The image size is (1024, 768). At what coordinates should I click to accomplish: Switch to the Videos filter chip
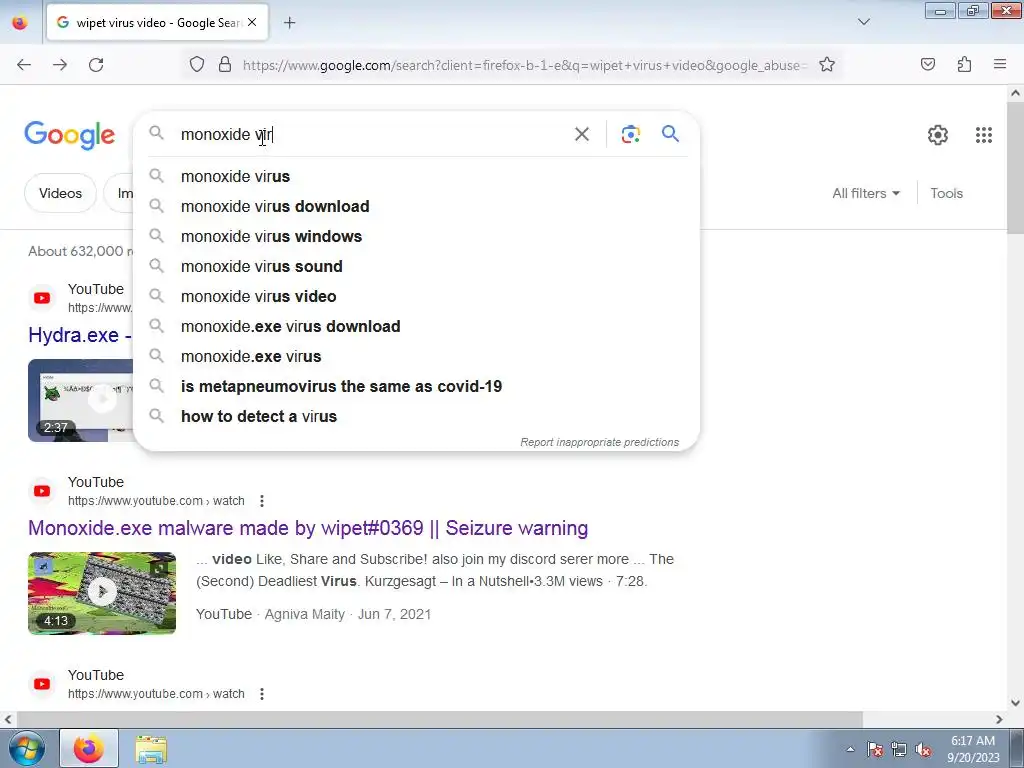60,193
